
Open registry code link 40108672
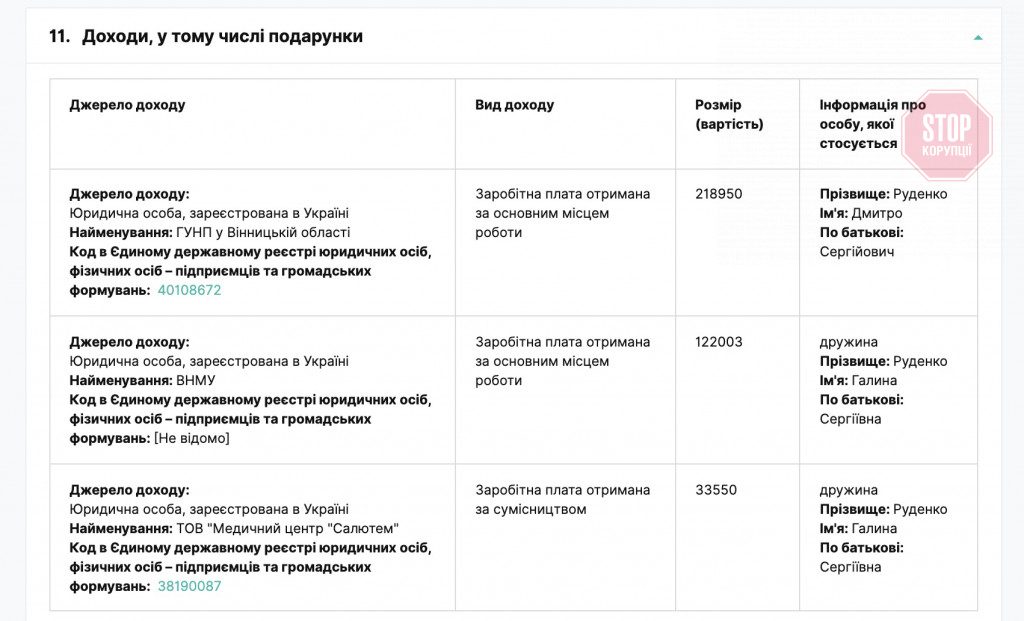(189, 290)
